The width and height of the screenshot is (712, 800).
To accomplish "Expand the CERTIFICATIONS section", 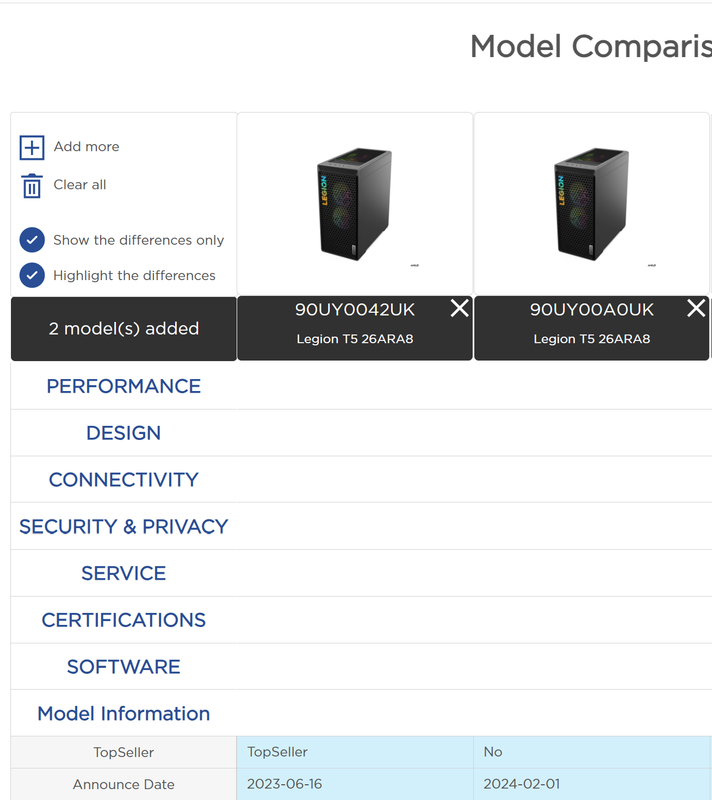I will click(x=123, y=620).
